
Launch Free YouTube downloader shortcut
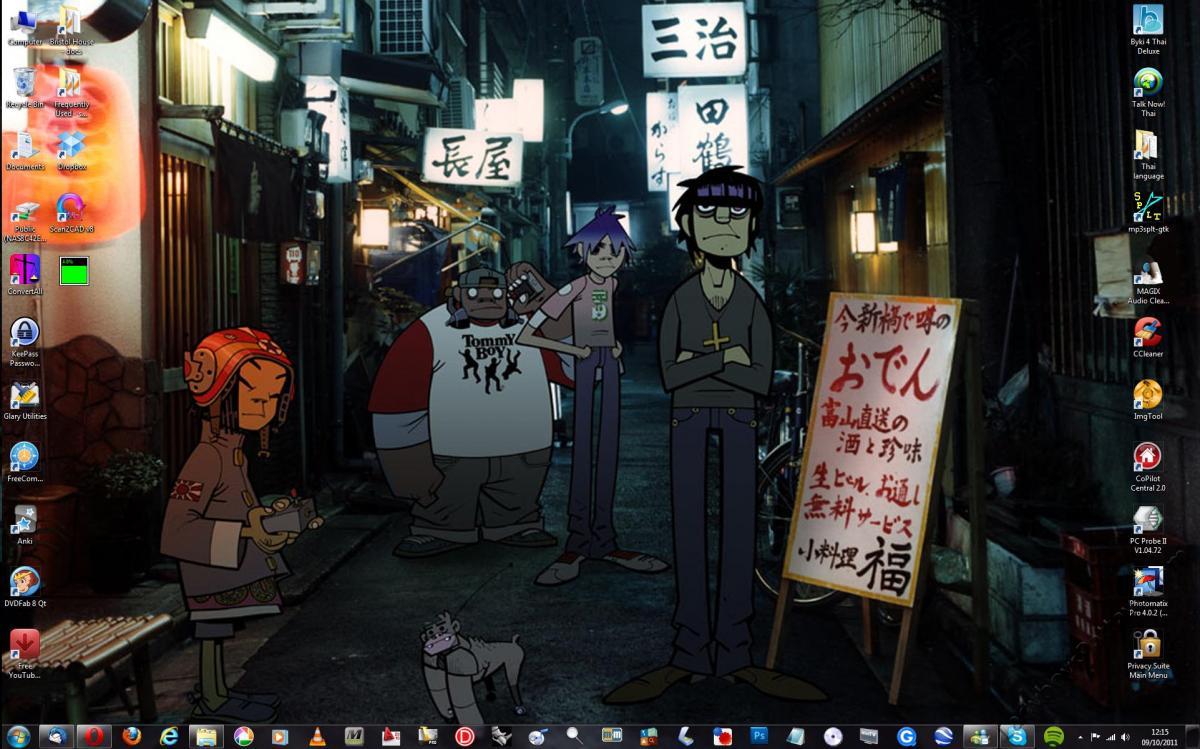click(x=24, y=654)
